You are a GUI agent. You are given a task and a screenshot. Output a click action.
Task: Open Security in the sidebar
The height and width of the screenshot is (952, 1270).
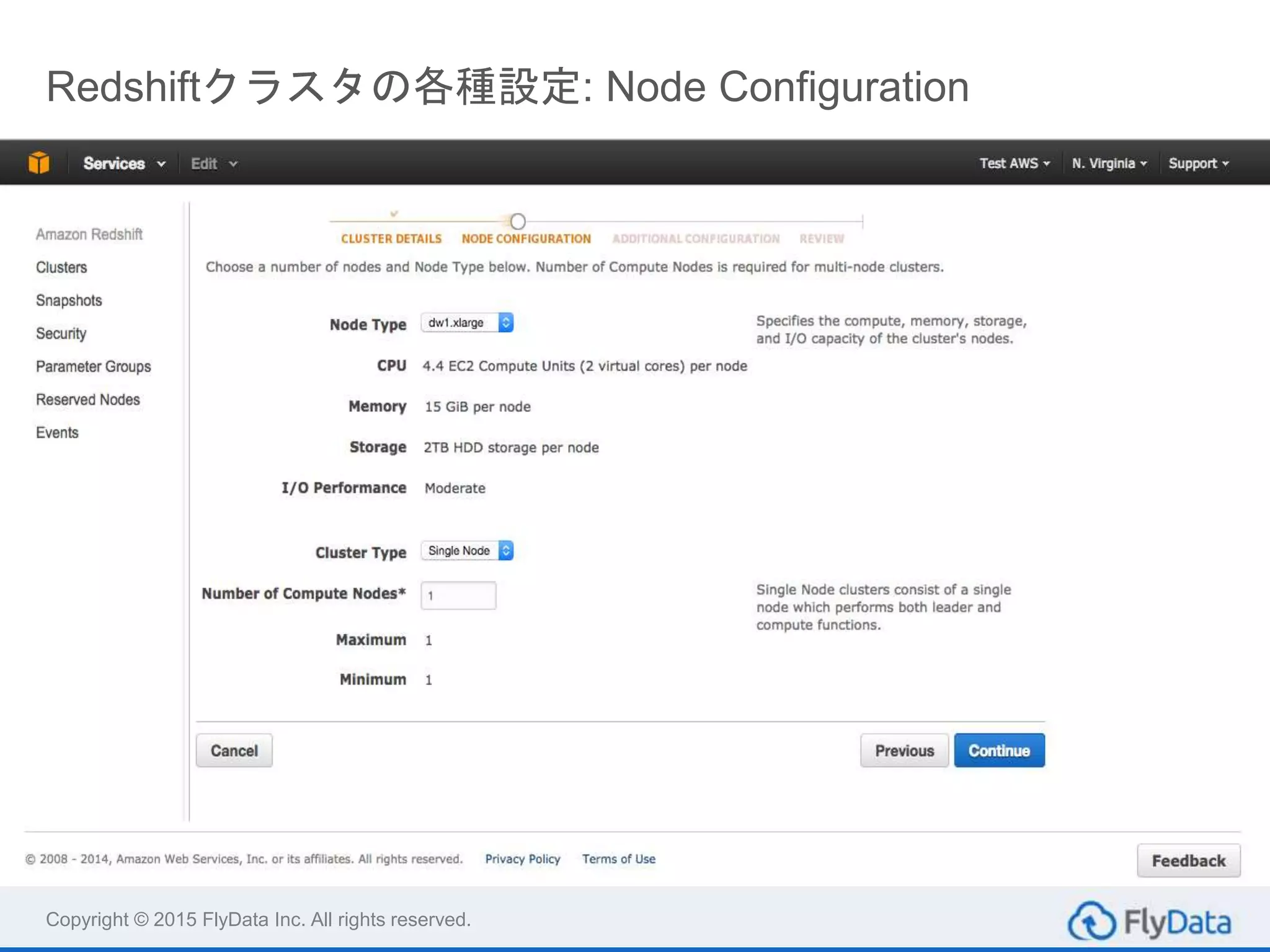tap(61, 333)
